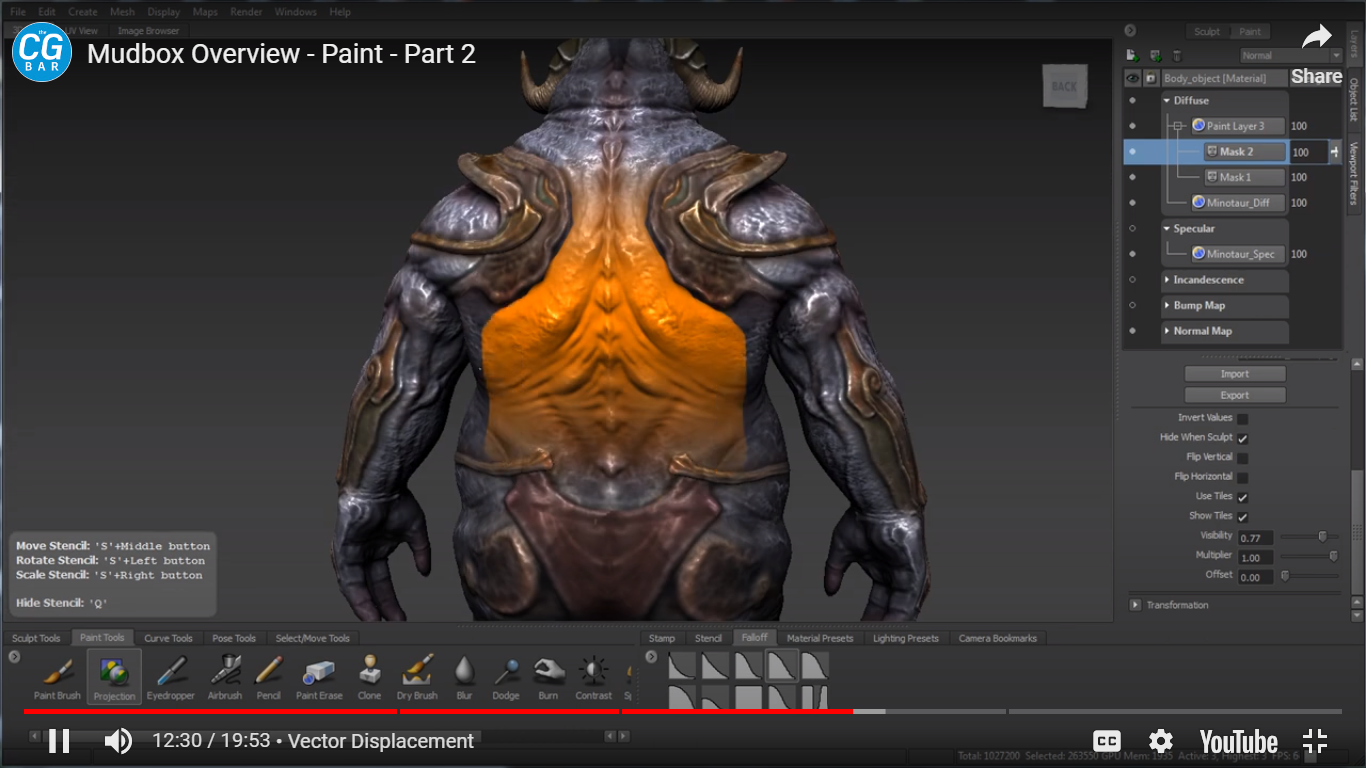Screen dimensions: 1366x768
Task: Pause the video playback
Action: pos(59,741)
